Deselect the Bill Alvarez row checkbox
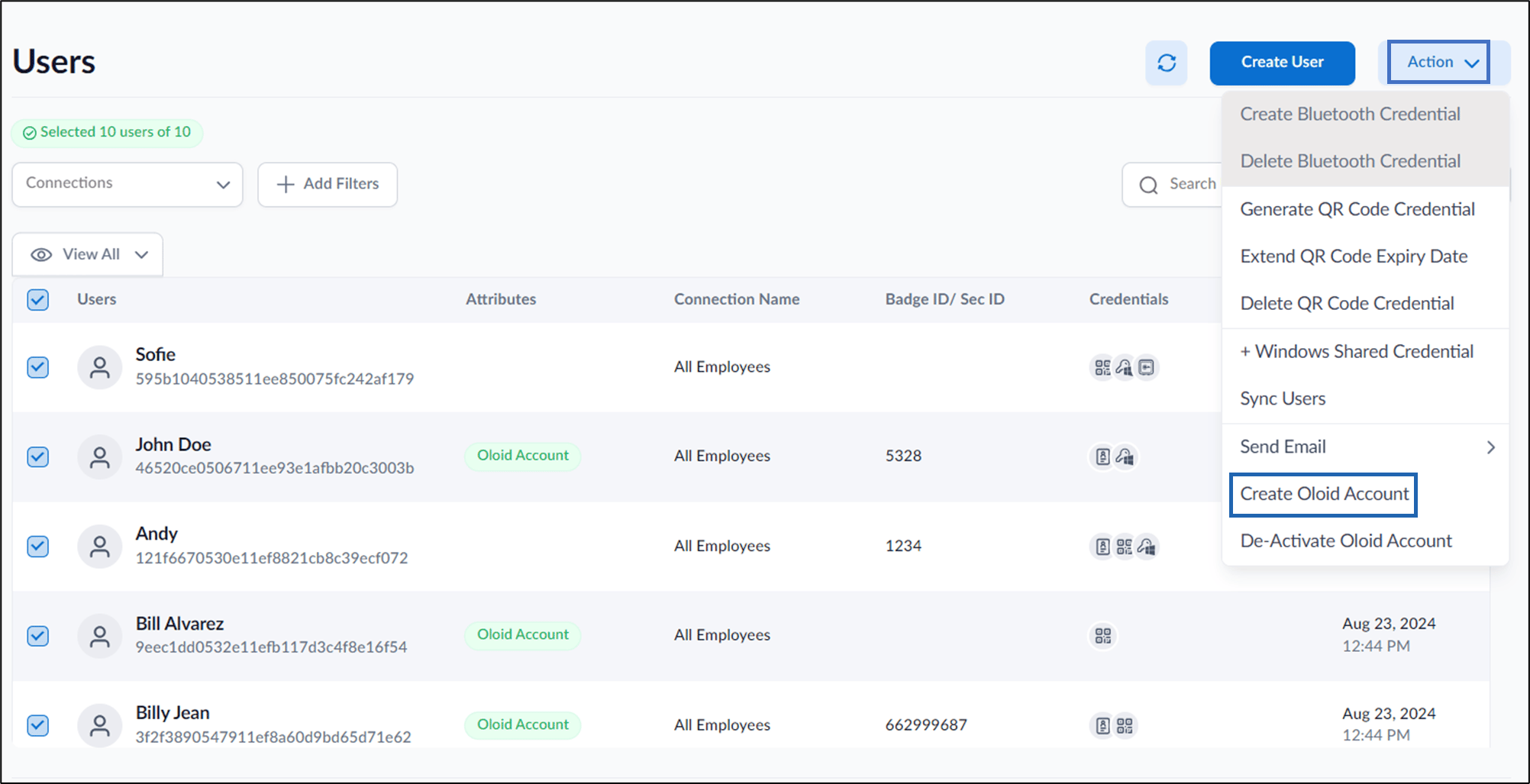Image resolution: width=1530 pixels, height=784 pixels. click(38, 636)
